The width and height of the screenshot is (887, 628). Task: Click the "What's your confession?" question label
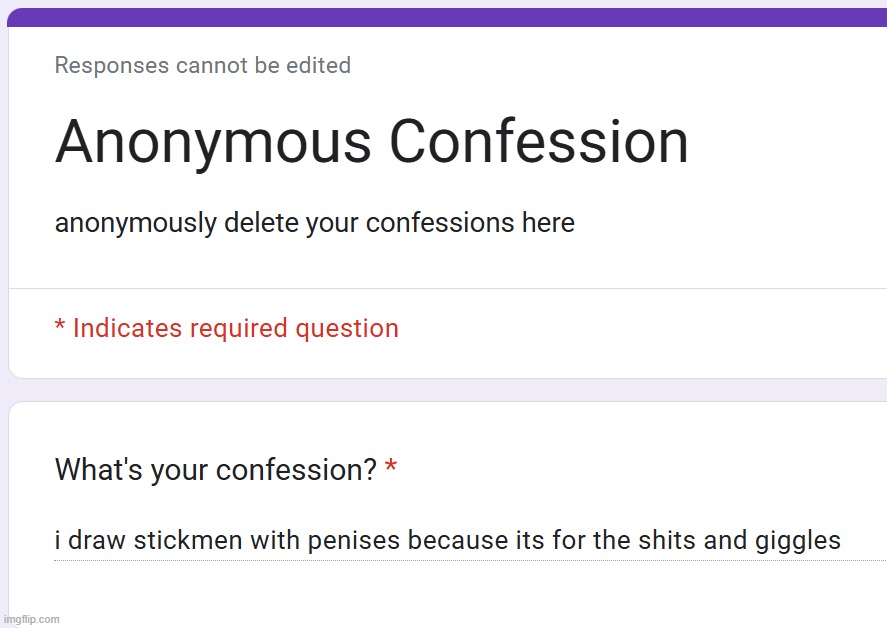coord(215,469)
